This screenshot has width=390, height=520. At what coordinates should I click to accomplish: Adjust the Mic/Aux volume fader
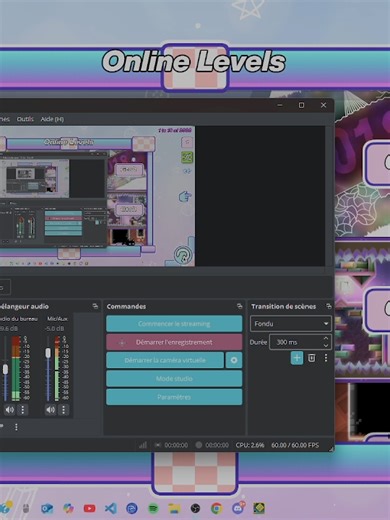coord(48,353)
